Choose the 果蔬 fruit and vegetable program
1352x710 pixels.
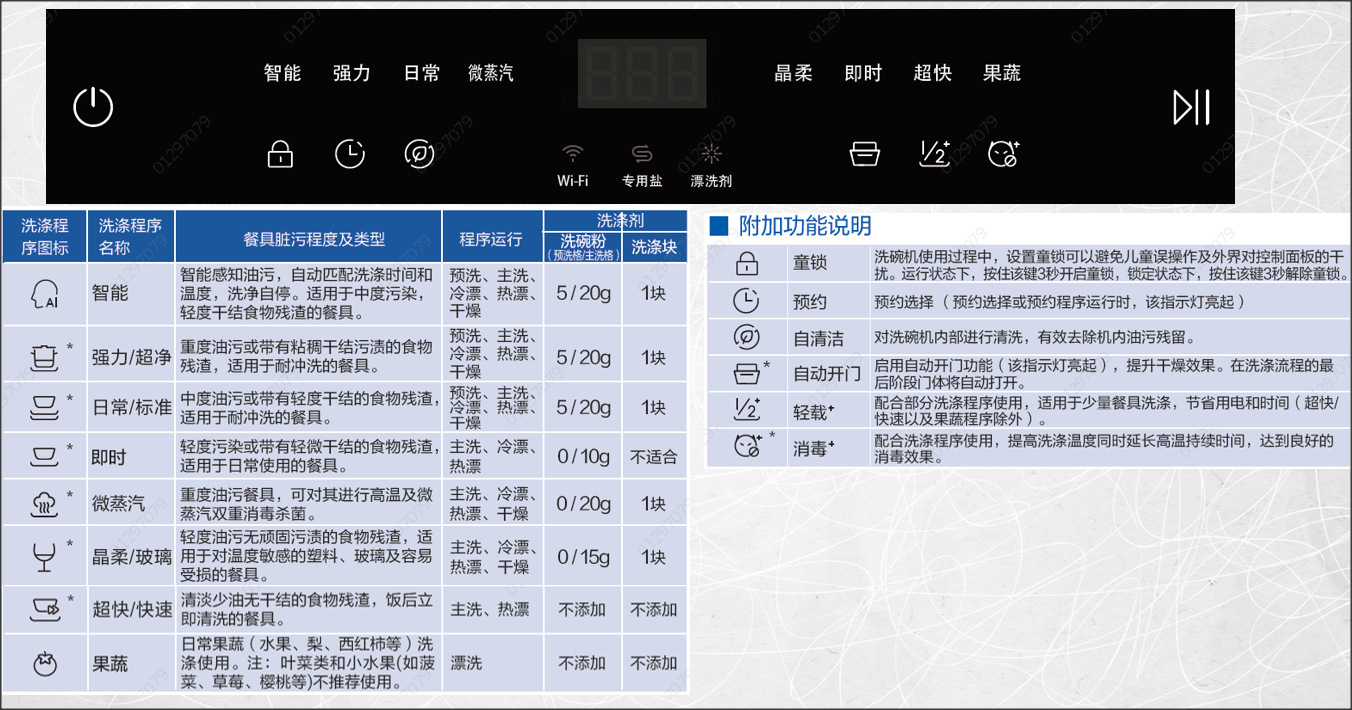point(1001,73)
